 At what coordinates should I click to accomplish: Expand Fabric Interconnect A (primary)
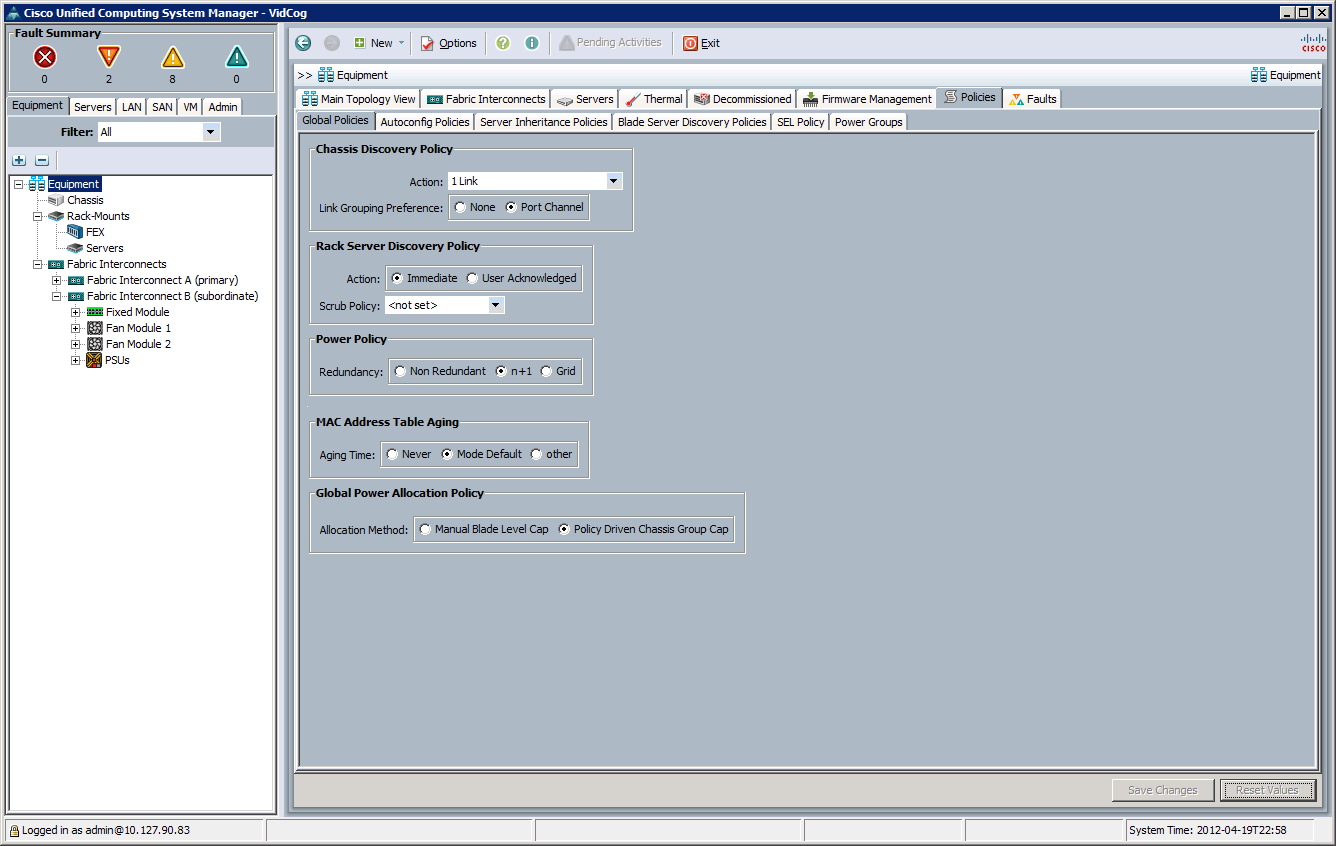[56, 280]
